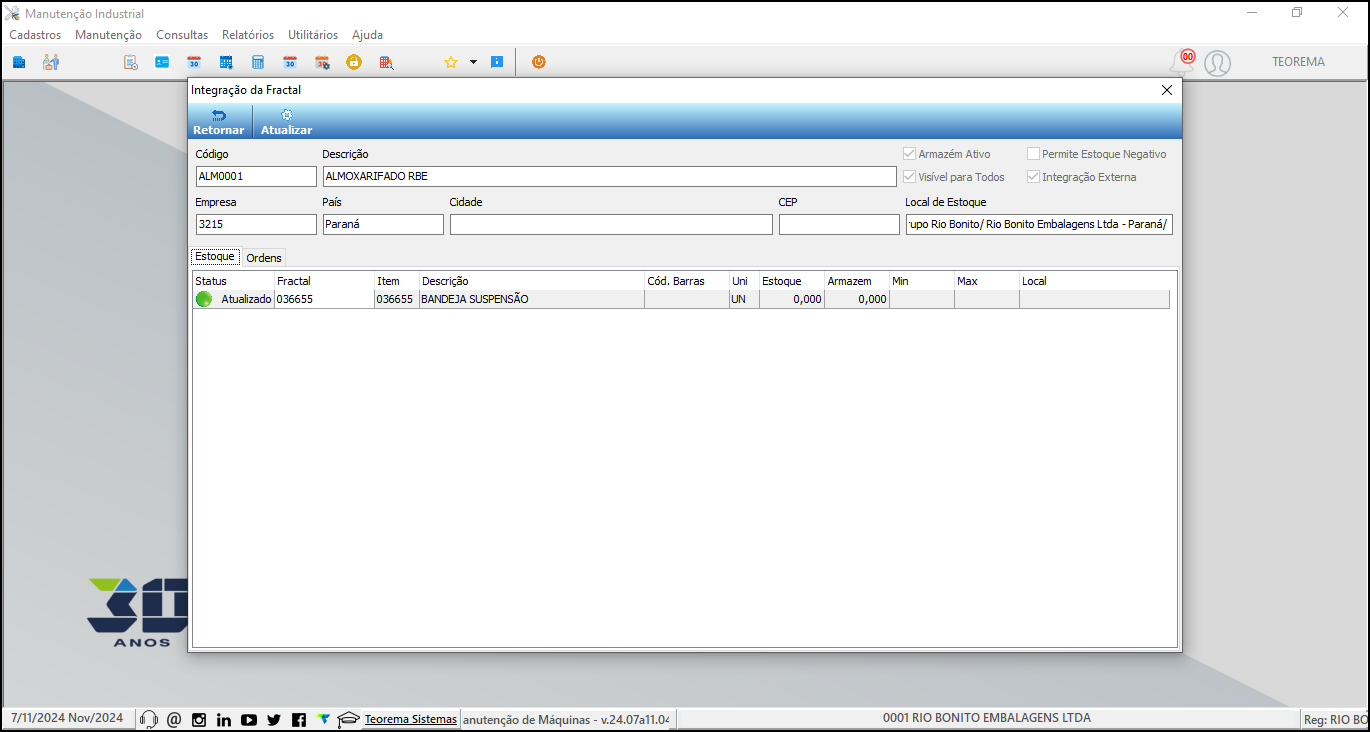Image resolution: width=1370 pixels, height=732 pixels.
Task: Open the red grid with magnifier icon
Action: [386, 62]
